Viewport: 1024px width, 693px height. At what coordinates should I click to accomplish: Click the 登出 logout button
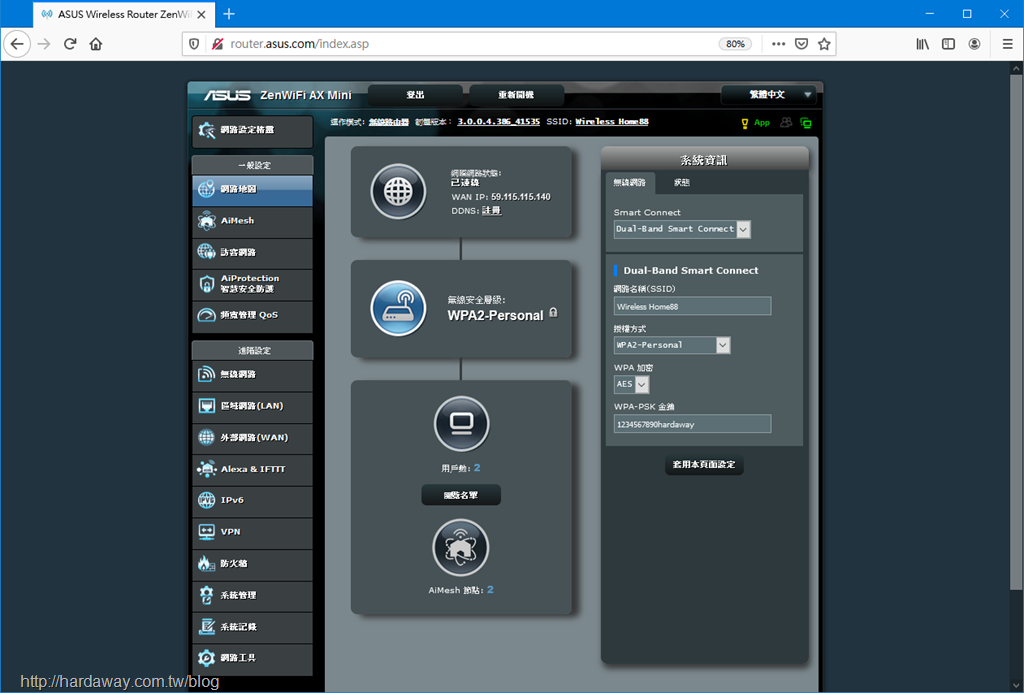(x=415, y=95)
